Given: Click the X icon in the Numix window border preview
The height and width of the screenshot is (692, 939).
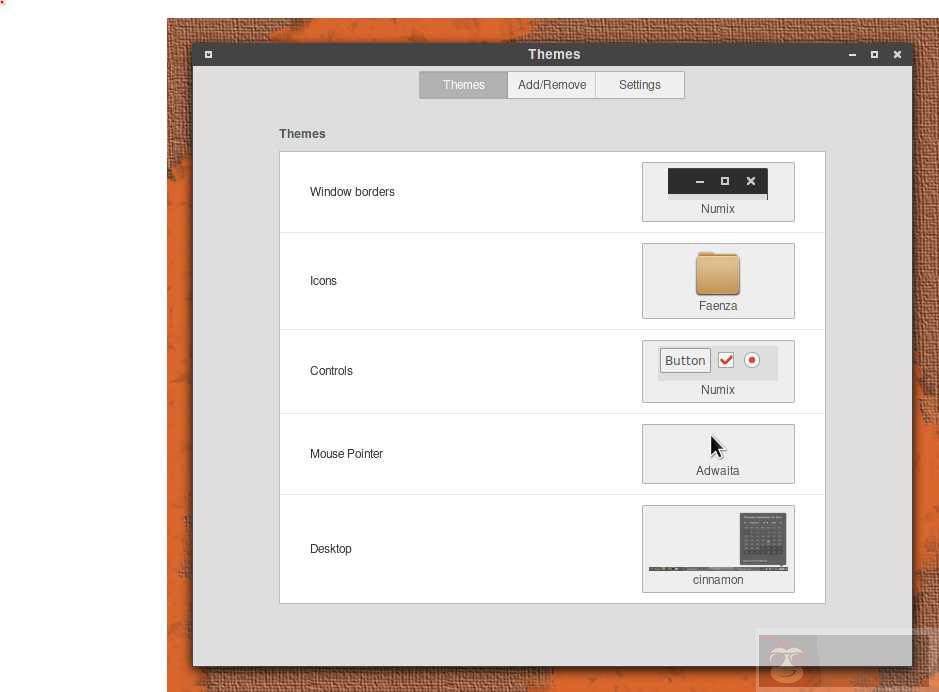Looking at the screenshot, I should pos(751,181).
